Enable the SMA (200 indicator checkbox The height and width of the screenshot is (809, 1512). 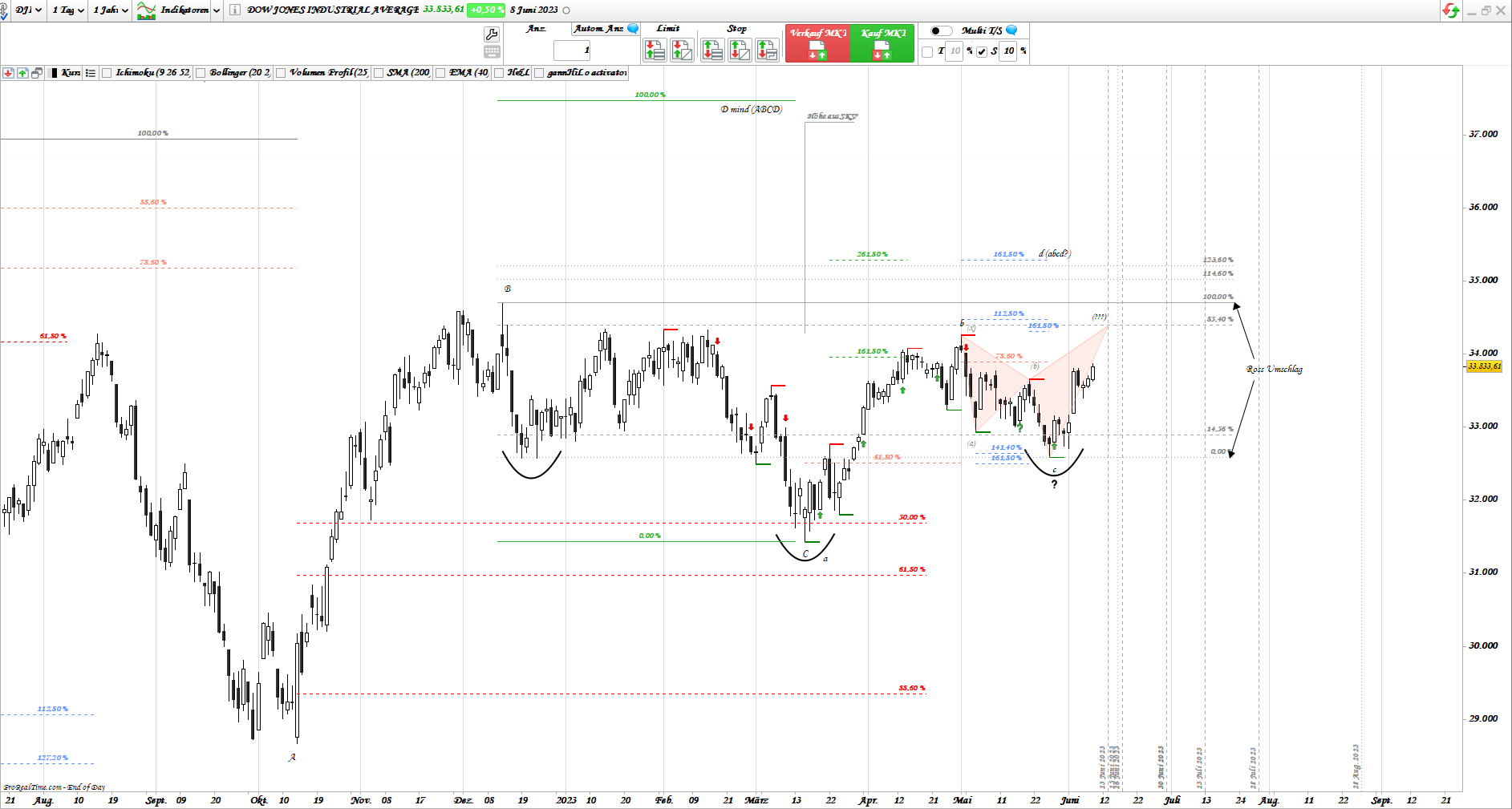click(379, 73)
